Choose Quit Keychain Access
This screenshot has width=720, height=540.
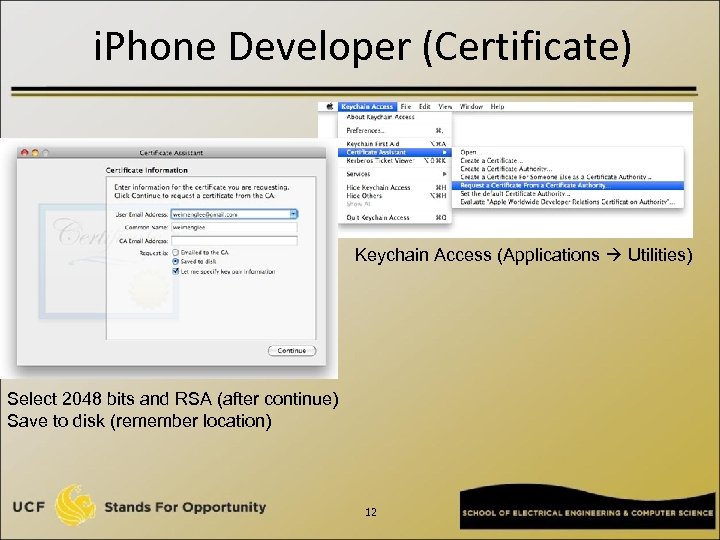tap(394, 218)
